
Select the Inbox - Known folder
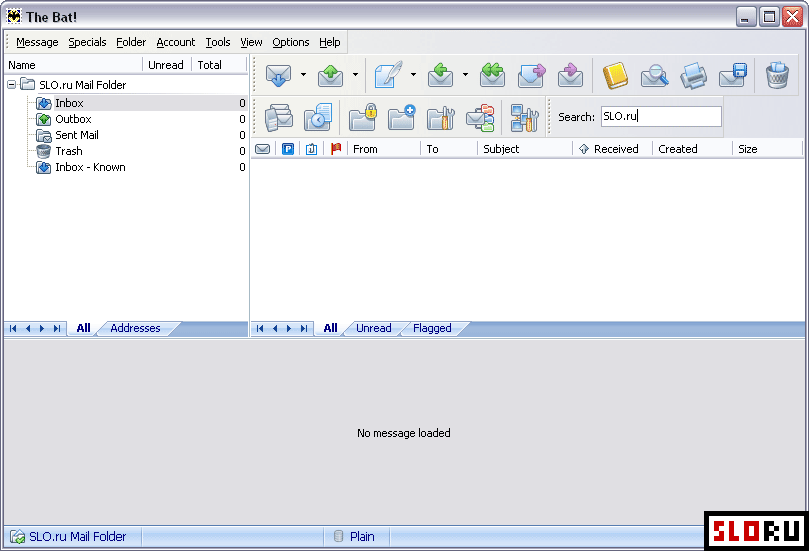click(x=90, y=167)
